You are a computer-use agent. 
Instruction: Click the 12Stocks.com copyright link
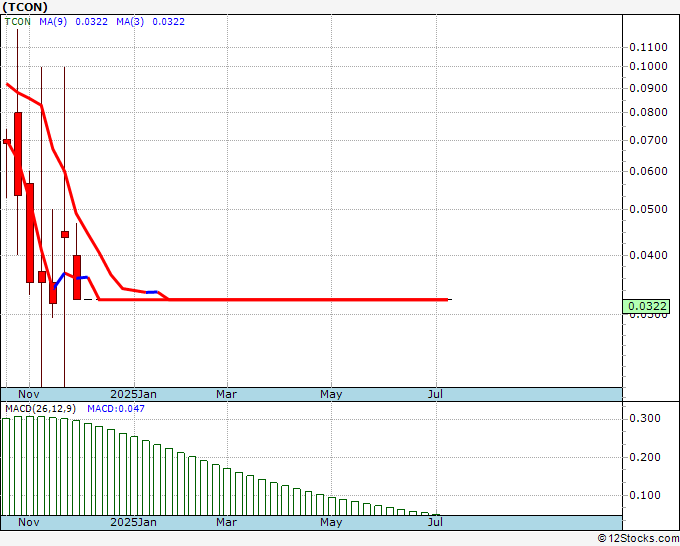click(x=638, y=539)
